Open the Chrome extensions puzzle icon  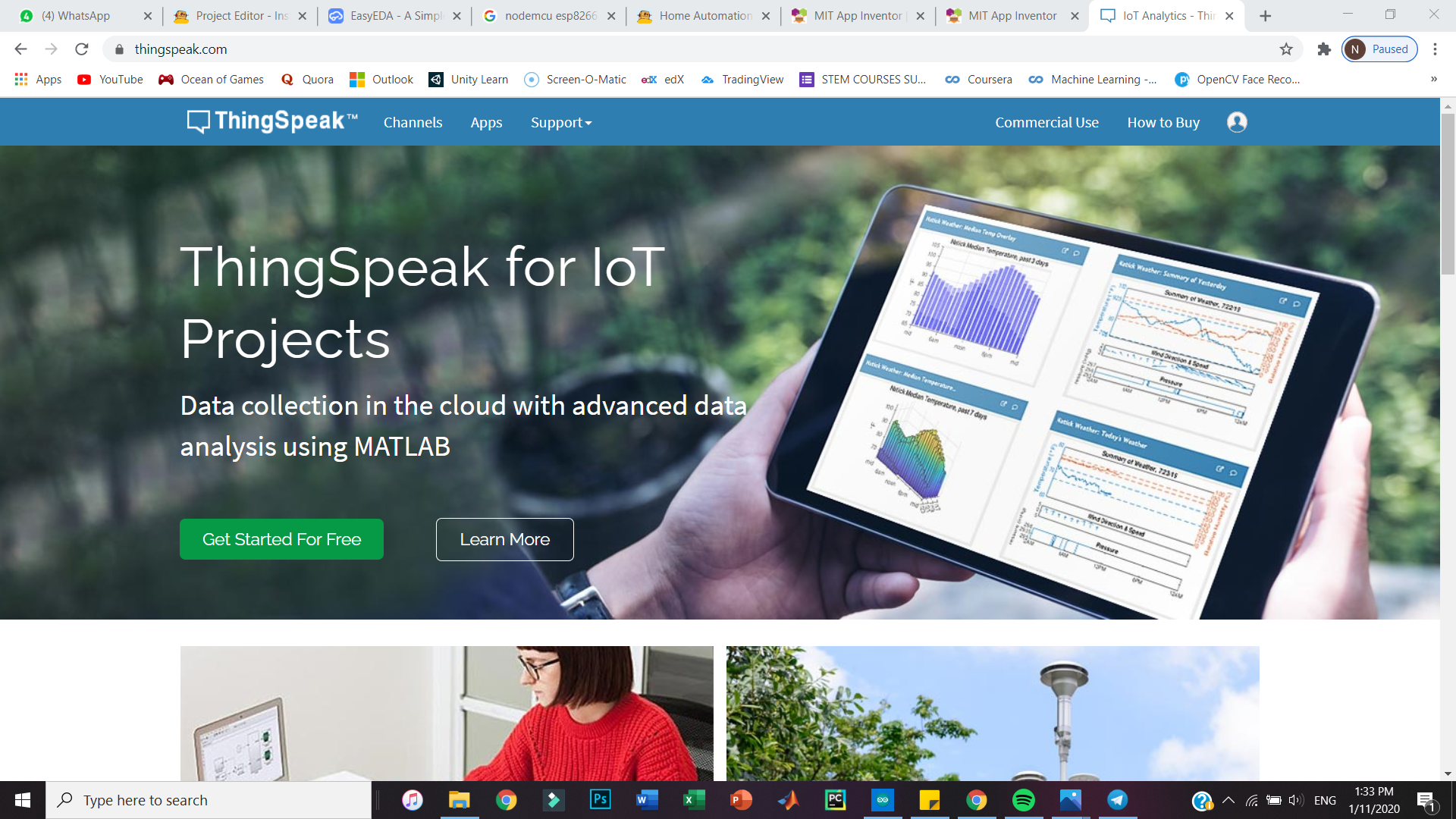coord(1324,49)
